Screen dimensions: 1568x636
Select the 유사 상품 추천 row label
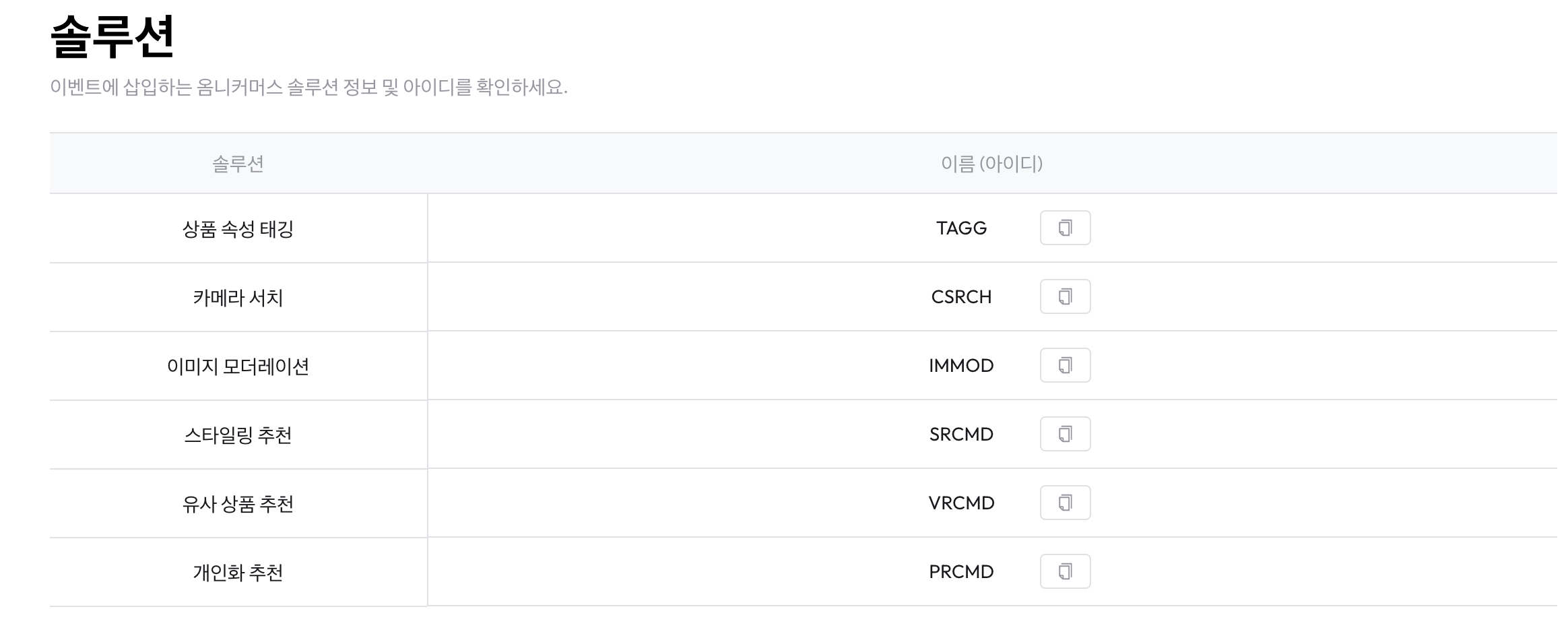238,504
